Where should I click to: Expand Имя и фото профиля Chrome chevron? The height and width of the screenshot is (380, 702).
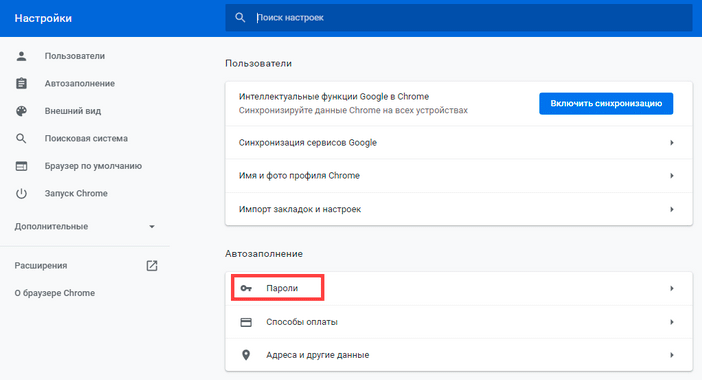672,176
